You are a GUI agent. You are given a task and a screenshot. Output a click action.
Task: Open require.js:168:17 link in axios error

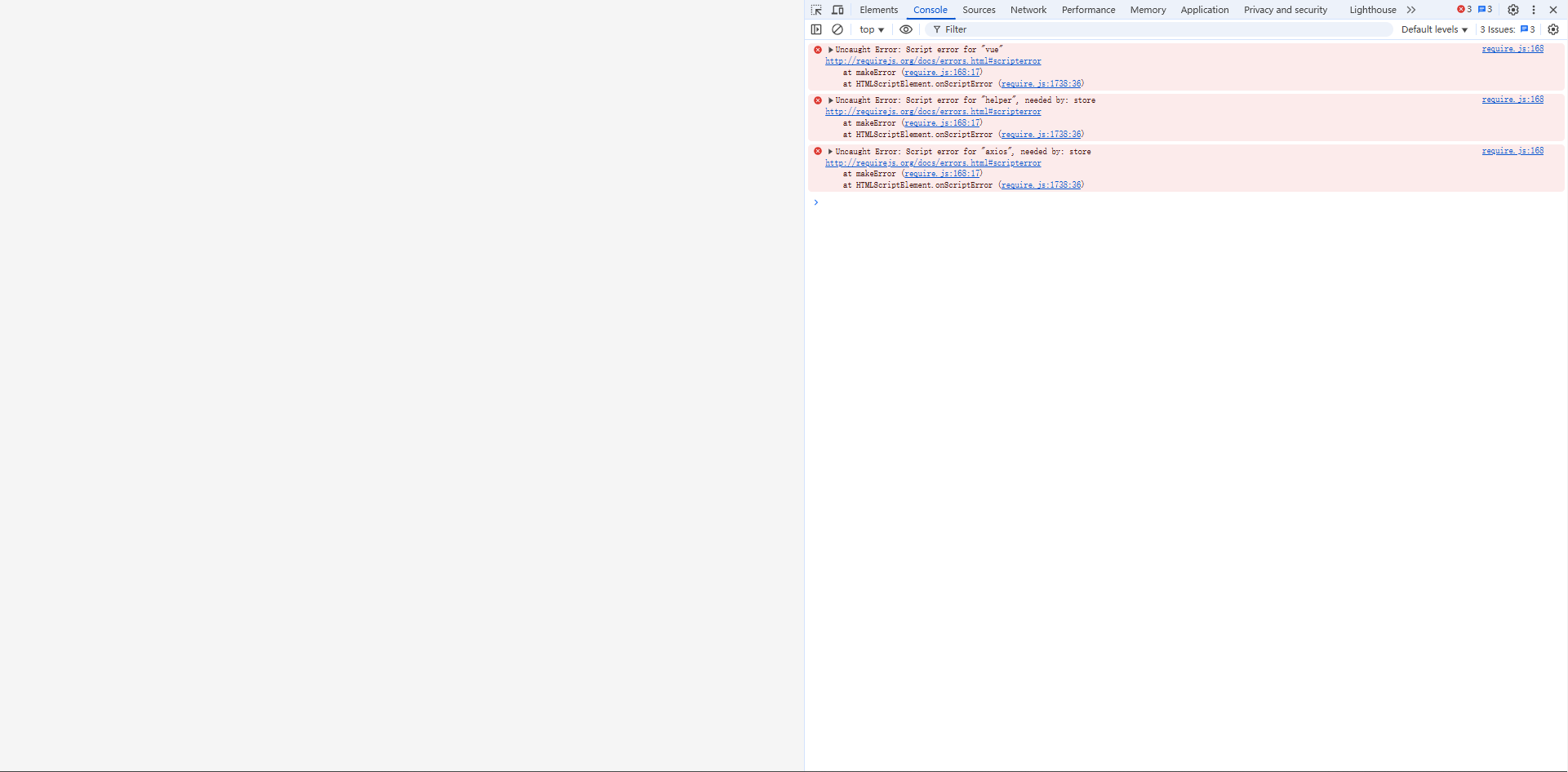coord(942,174)
